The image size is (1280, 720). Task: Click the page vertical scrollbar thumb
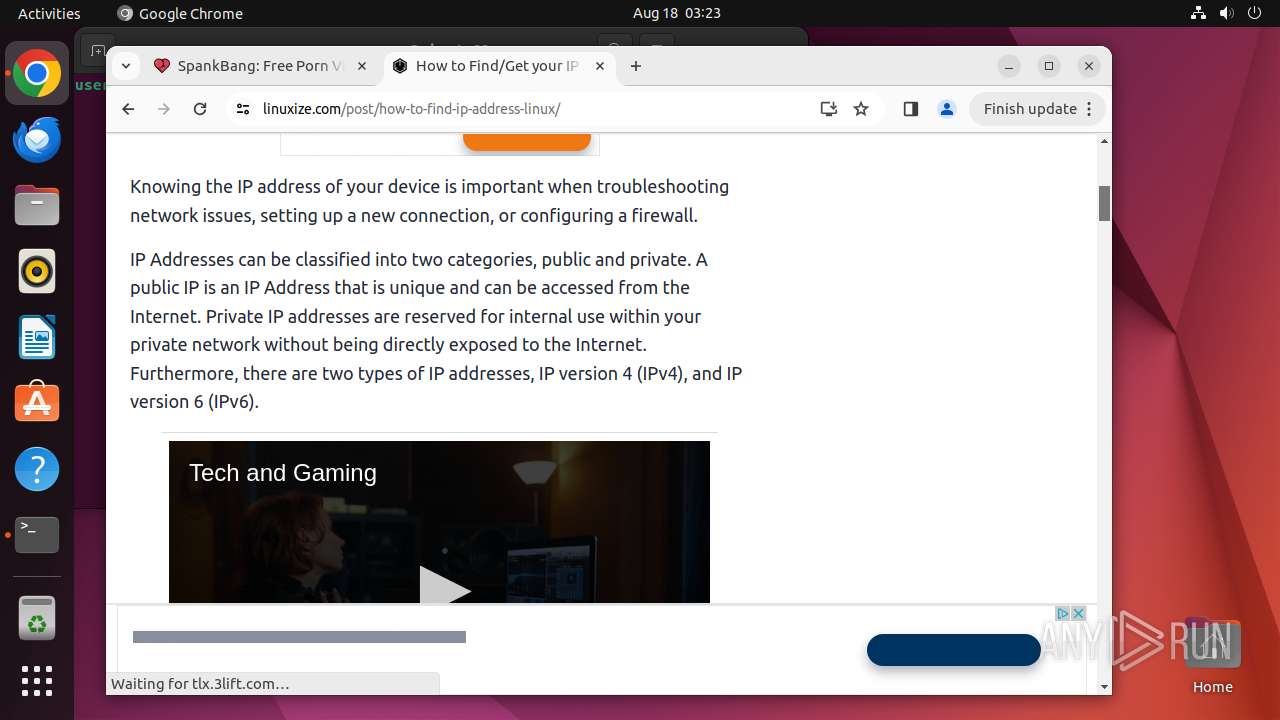tap(1104, 203)
